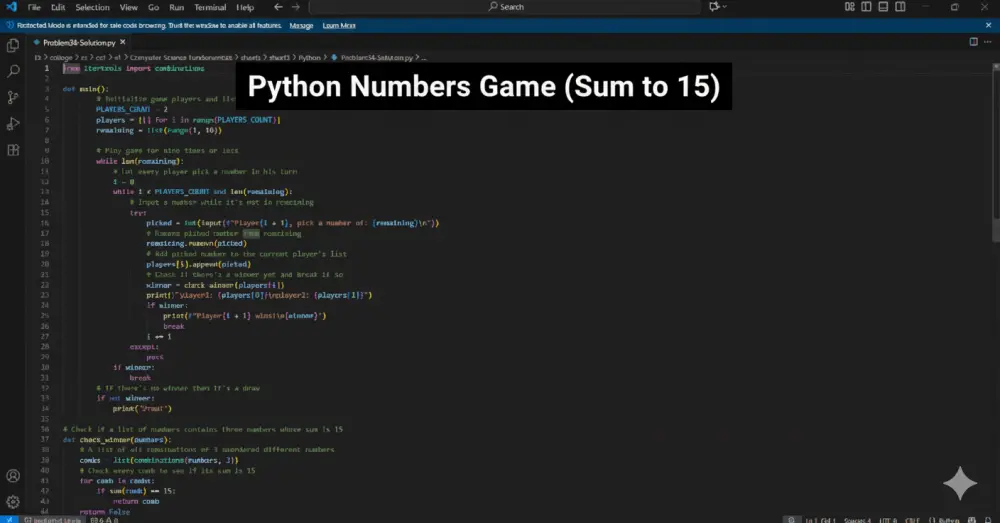1000x523 pixels.
Task: Click the Learn More link in banner
Action: [339, 26]
